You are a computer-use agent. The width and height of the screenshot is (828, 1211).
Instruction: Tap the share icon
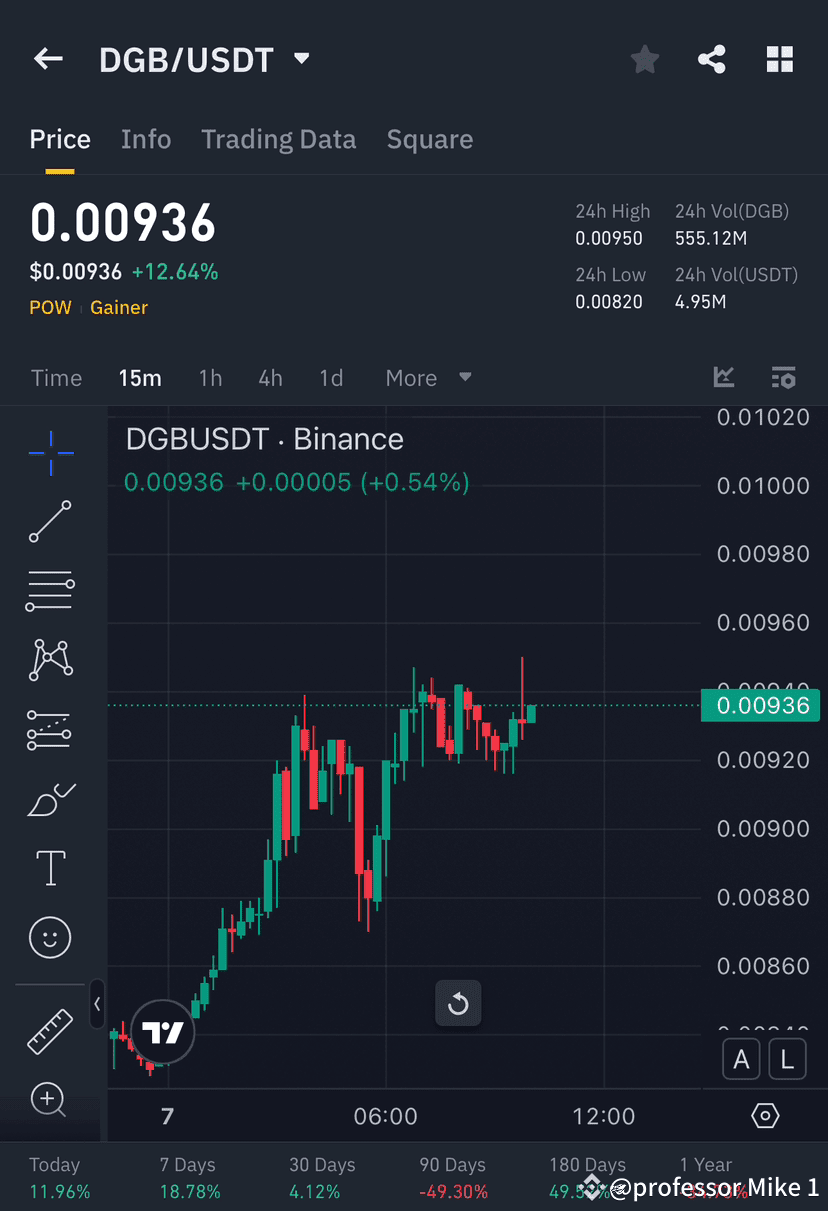coord(712,59)
